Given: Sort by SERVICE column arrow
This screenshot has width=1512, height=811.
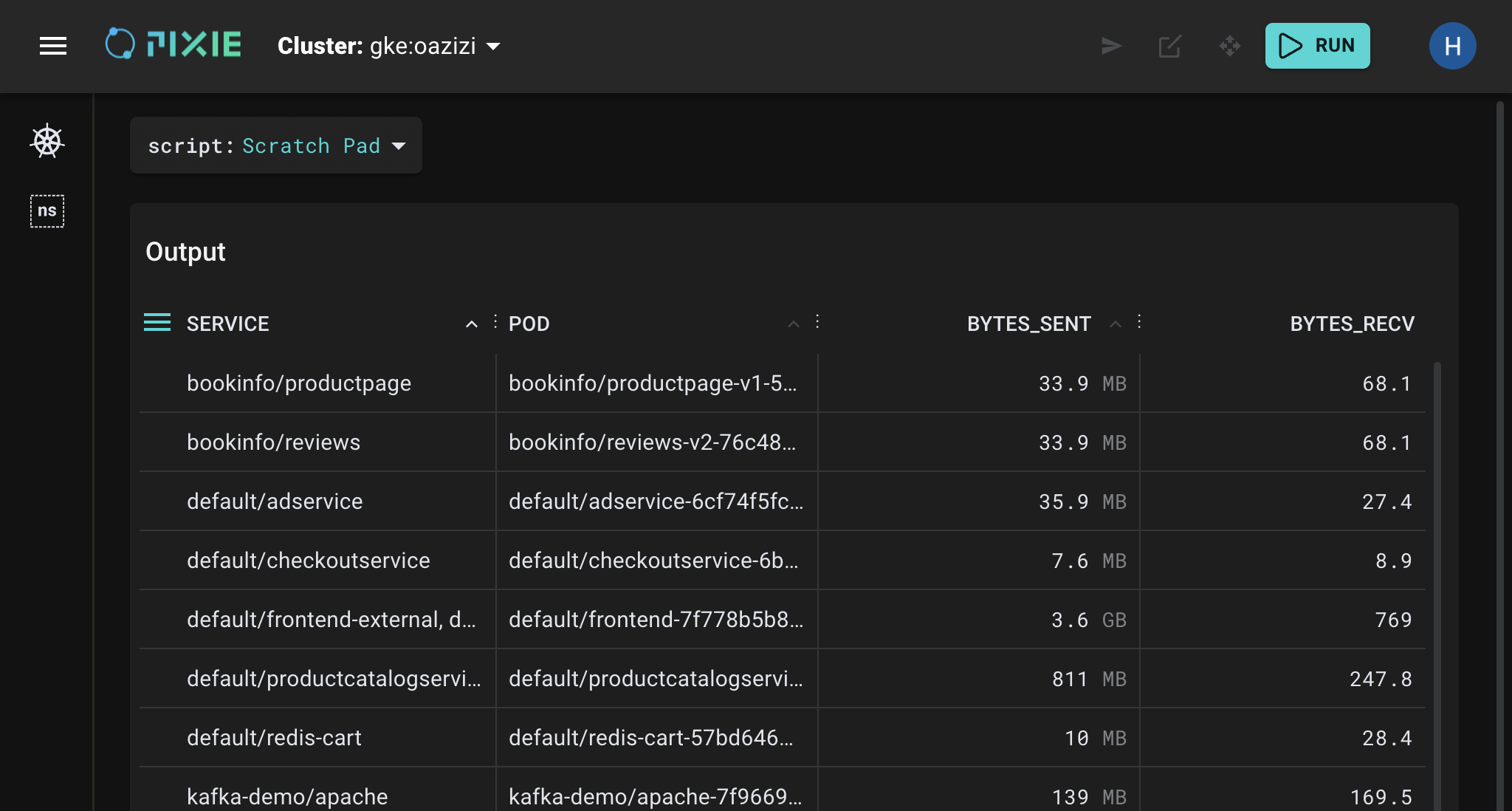Looking at the screenshot, I should (x=471, y=324).
